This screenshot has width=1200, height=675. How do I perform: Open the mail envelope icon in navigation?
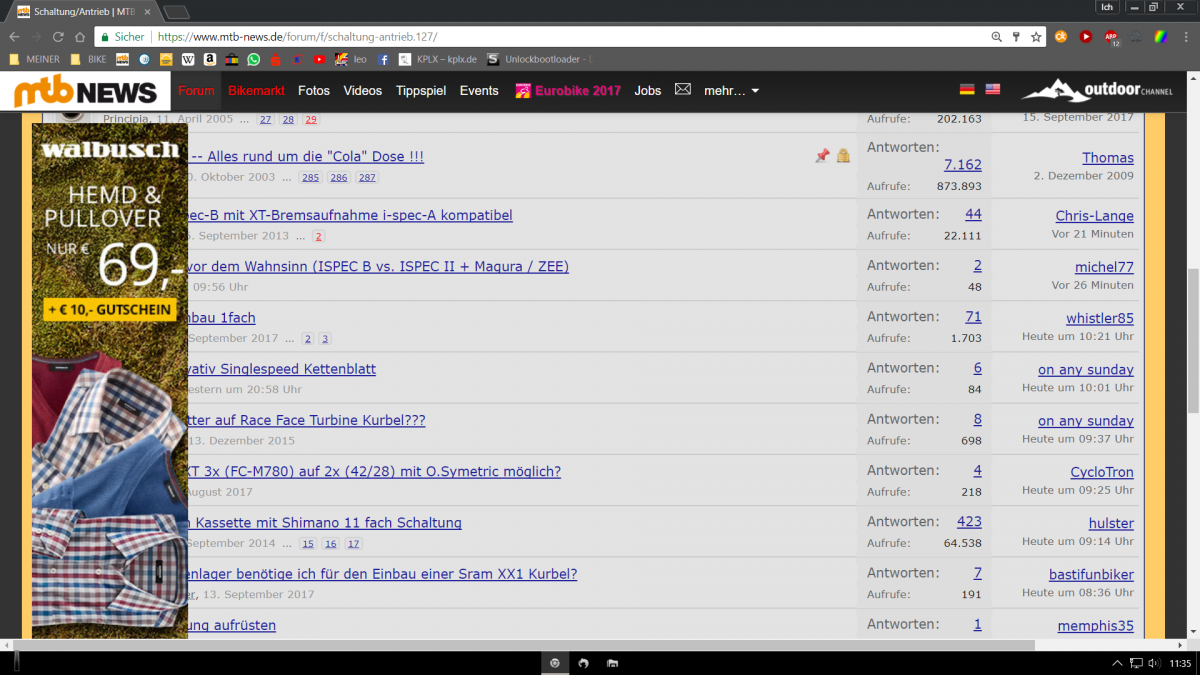[x=683, y=90]
